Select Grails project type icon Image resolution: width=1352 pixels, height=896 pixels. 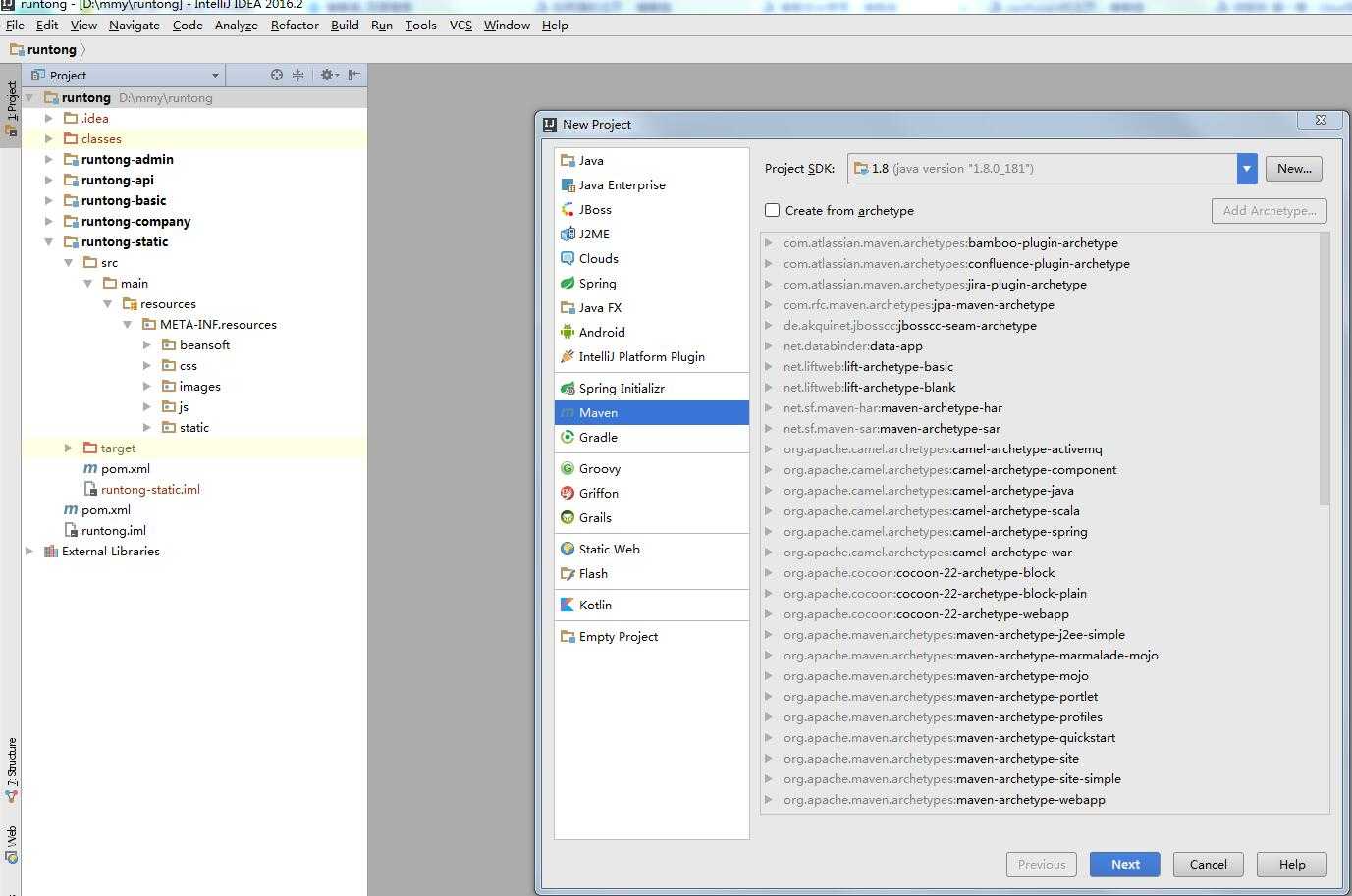(568, 517)
